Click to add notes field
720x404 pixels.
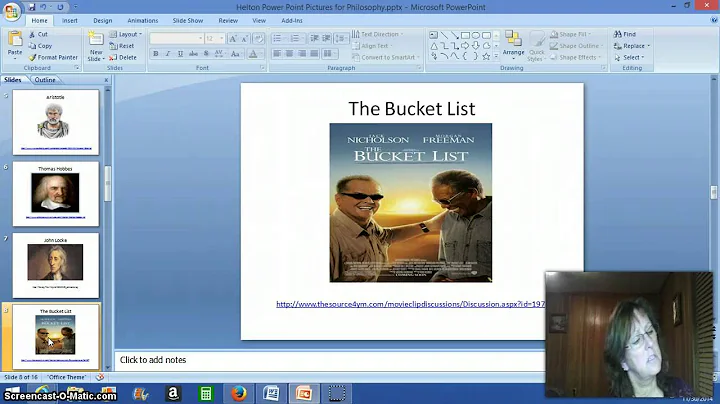(x=330, y=360)
